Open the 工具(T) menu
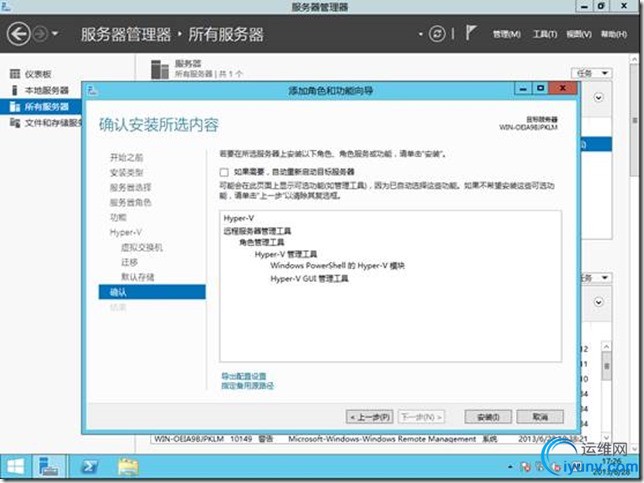 (x=545, y=34)
